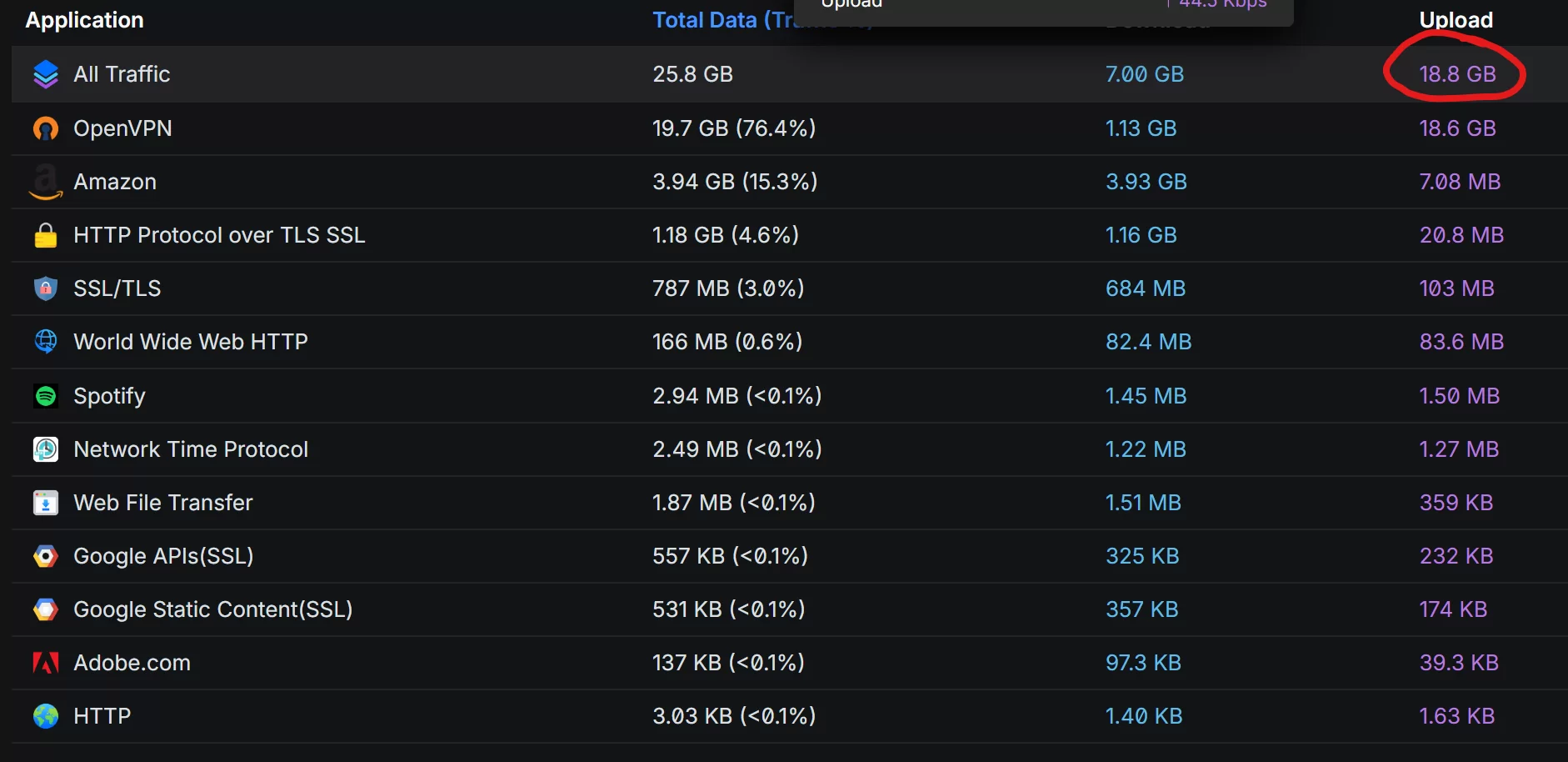The height and width of the screenshot is (762, 1568).
Task: Select the SSL/TLS application name
Action: [117, 288]
